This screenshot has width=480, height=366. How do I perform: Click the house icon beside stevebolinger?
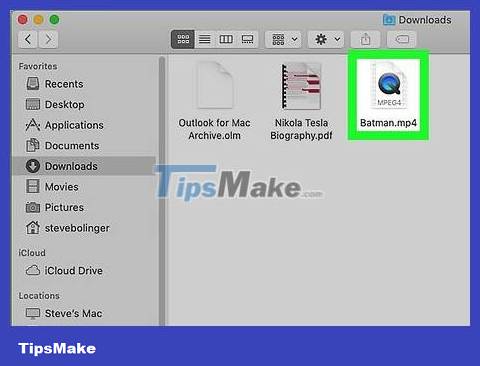pyautogui.click(x=33, y=228)
